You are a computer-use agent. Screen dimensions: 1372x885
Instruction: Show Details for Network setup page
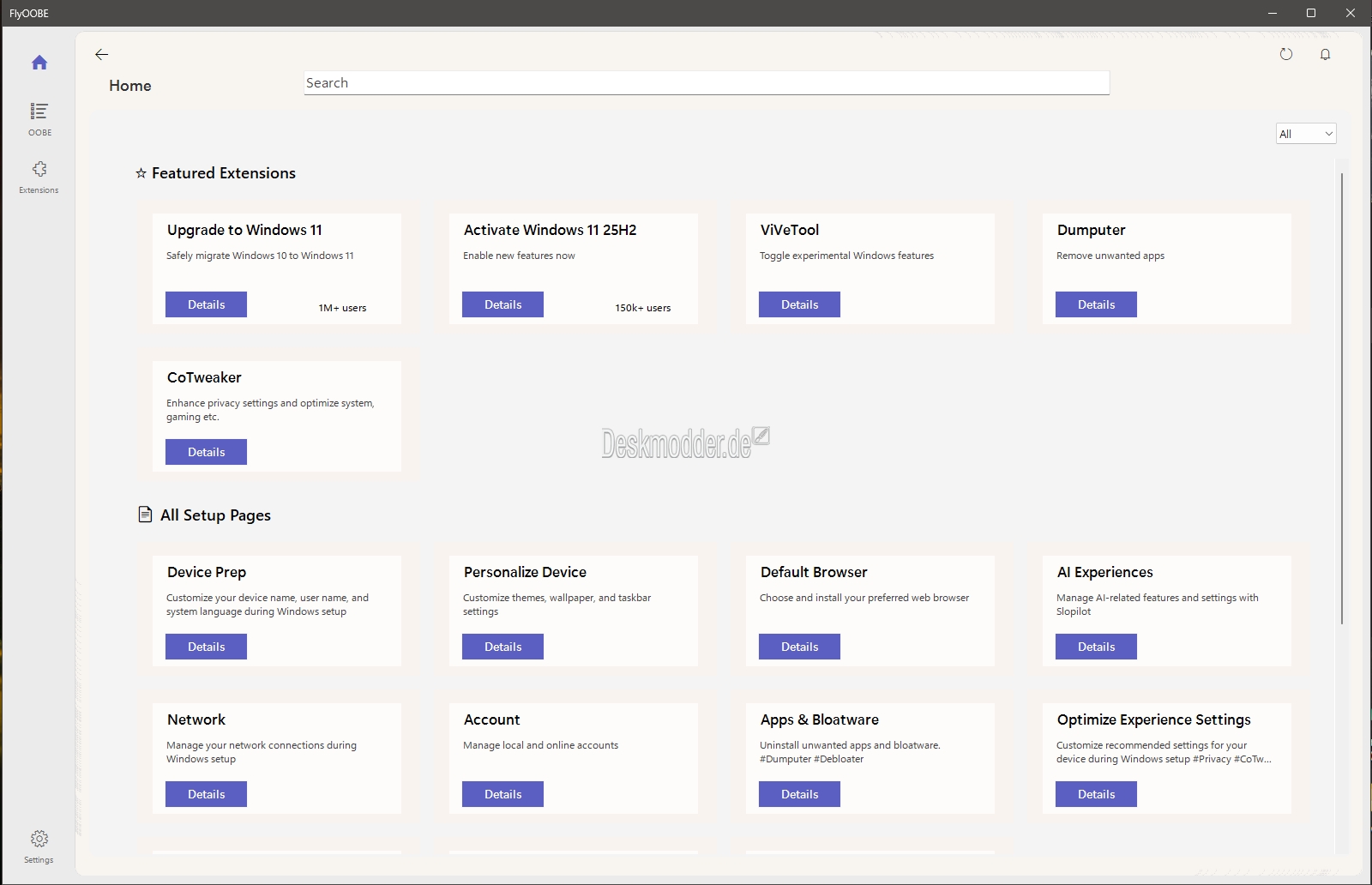(x=206, y=794)
